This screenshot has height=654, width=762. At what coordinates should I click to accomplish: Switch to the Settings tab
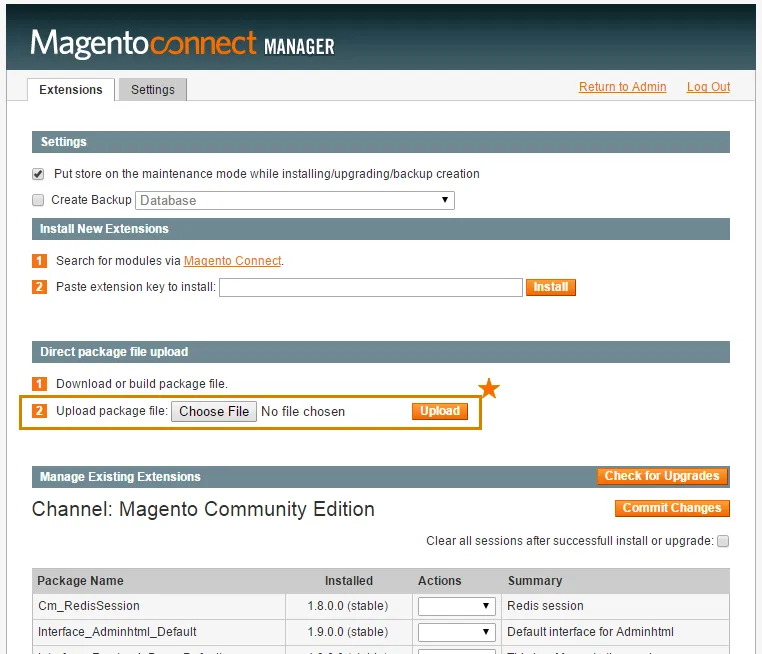pyautogui.click(x=153, y=90)
